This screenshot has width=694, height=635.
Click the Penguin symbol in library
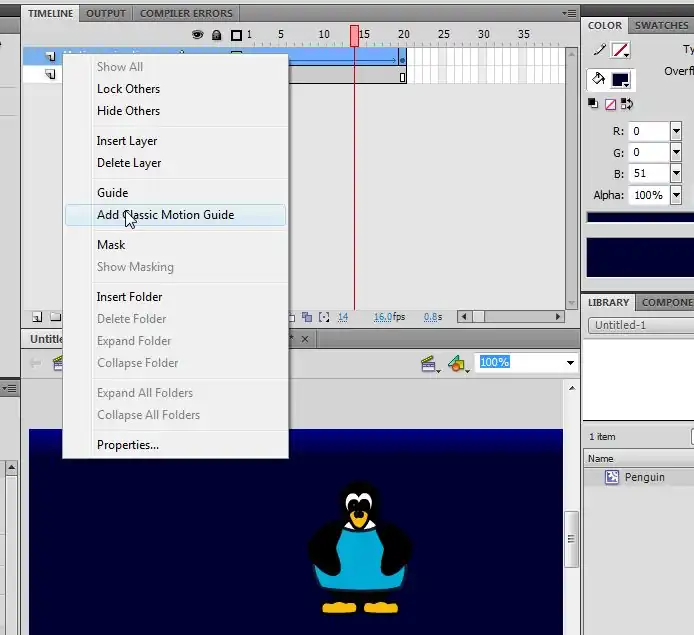[644, 477]
